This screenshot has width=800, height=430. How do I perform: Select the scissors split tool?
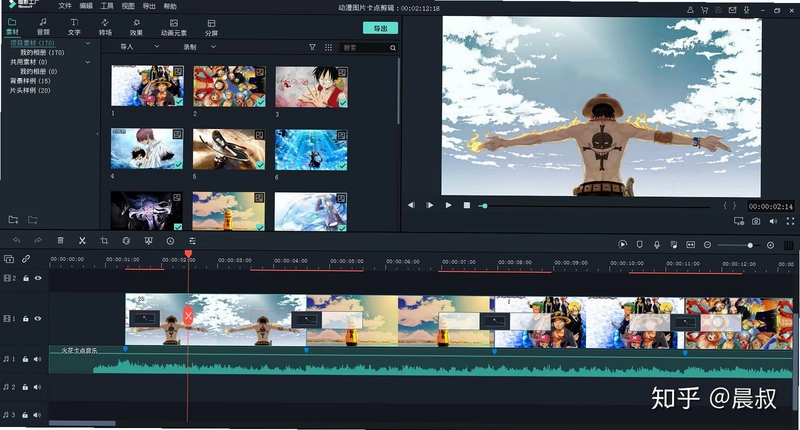click(x=82, y=240)
